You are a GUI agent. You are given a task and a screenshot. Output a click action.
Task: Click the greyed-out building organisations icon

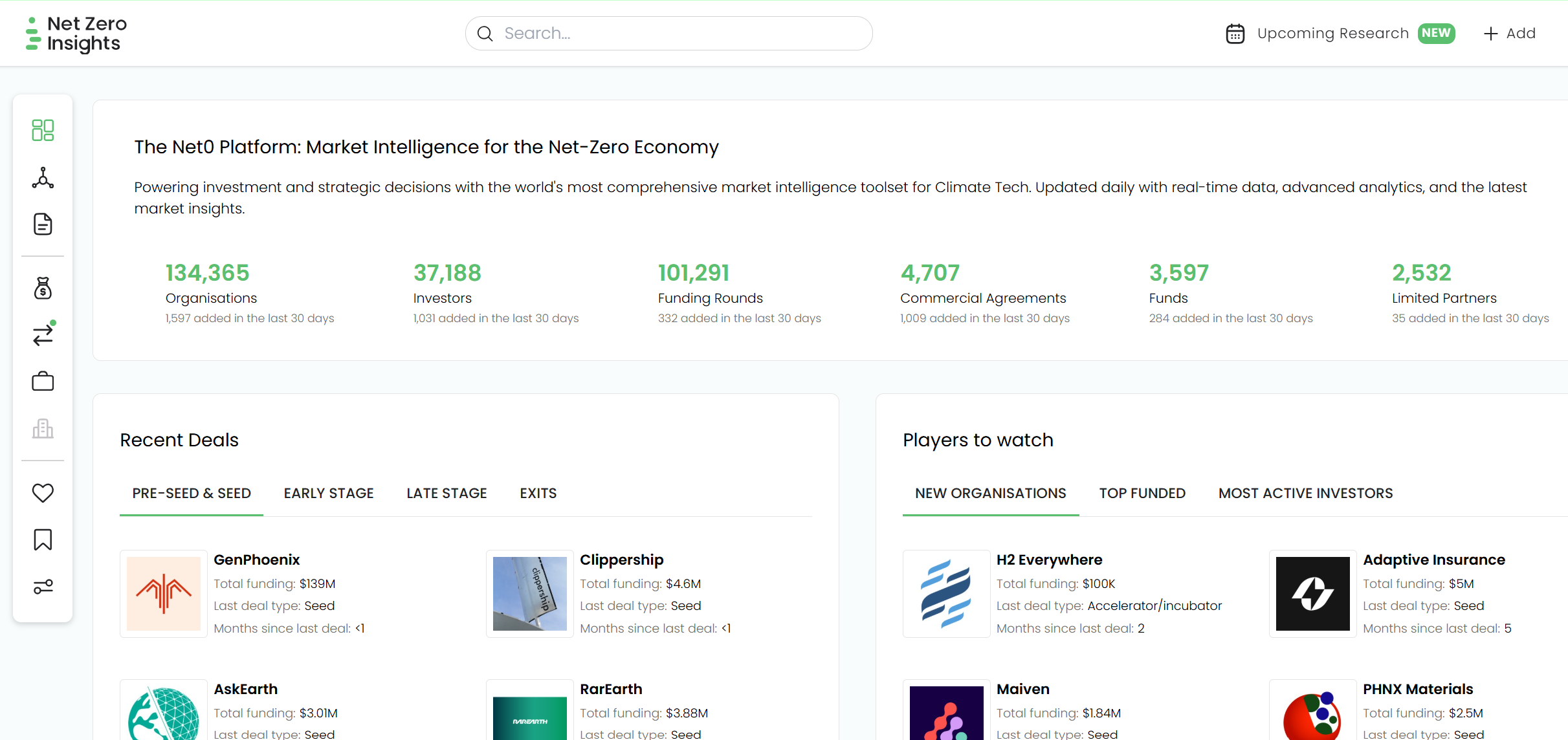click(43, 428)
